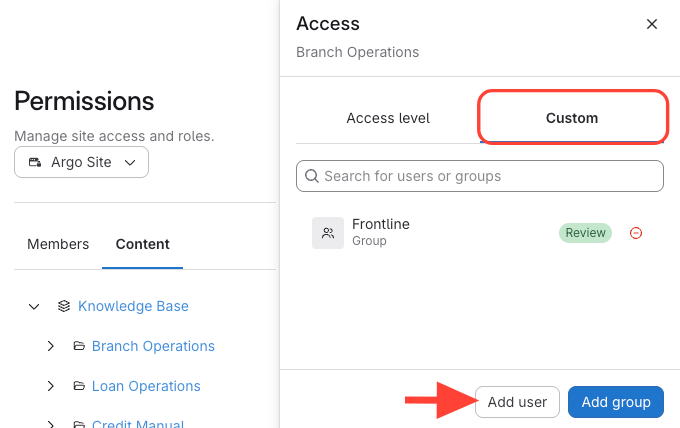
Task: Open the Knowledge Base link
Action: (x=133, y=306)
